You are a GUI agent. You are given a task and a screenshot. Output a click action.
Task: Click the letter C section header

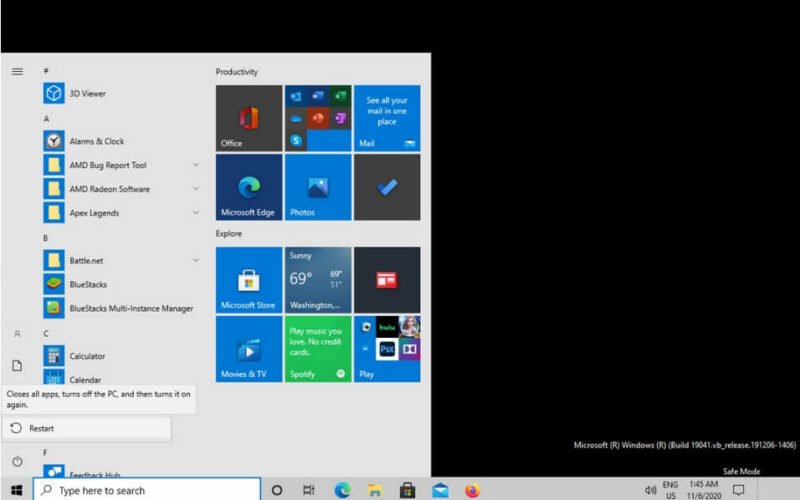[x=46, y=334]
